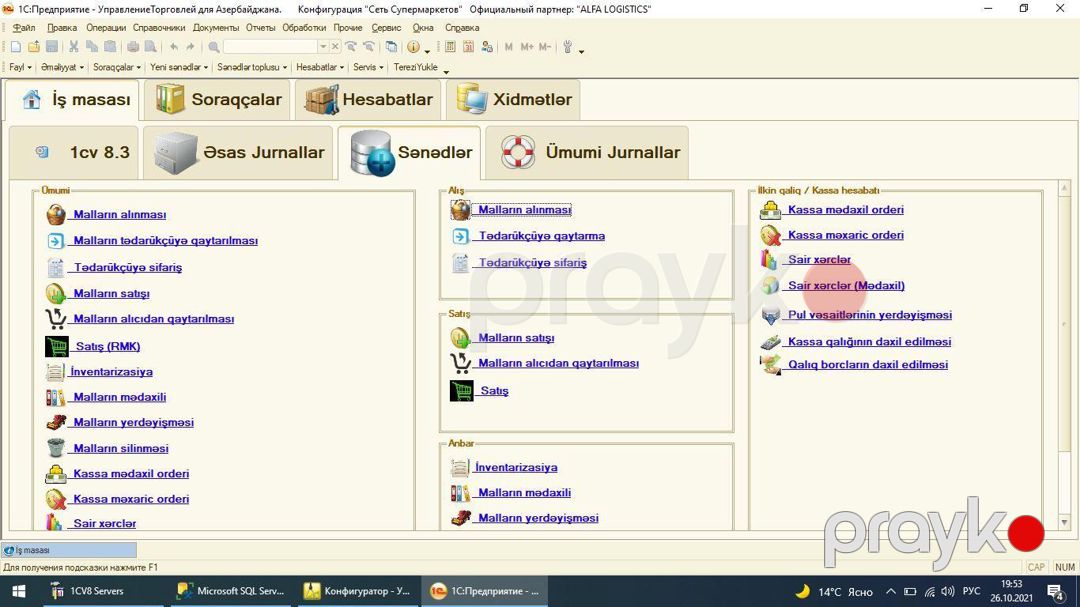
Task: Click the Kassa məxaric orderi icon in Kassa hesabatı
Action: point(770,235)
